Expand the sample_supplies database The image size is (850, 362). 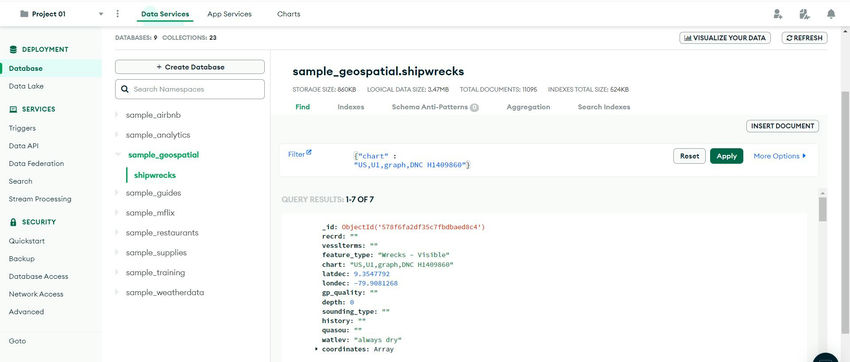point(117,253)
